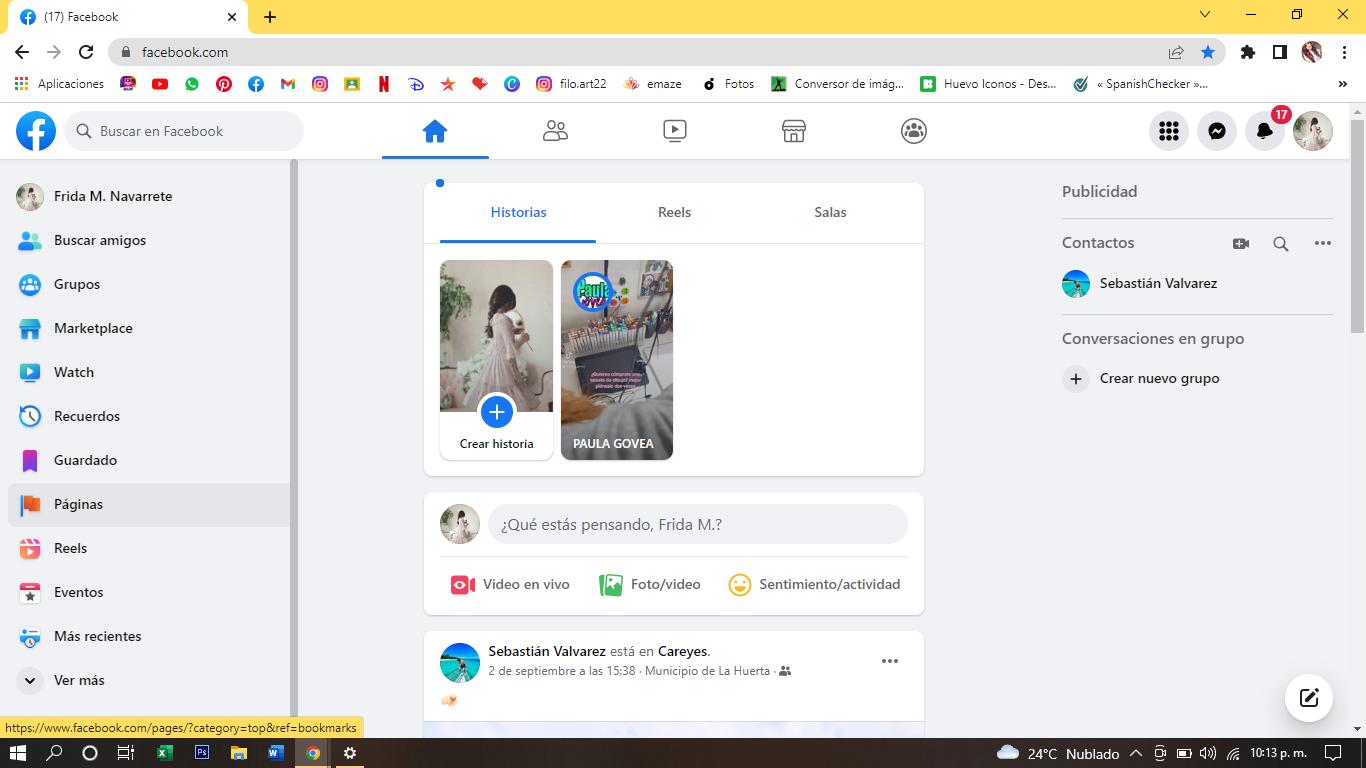Open Recuerdos in the left sidebar
This screenshot has width=1366, height=768.
point(148,416)
